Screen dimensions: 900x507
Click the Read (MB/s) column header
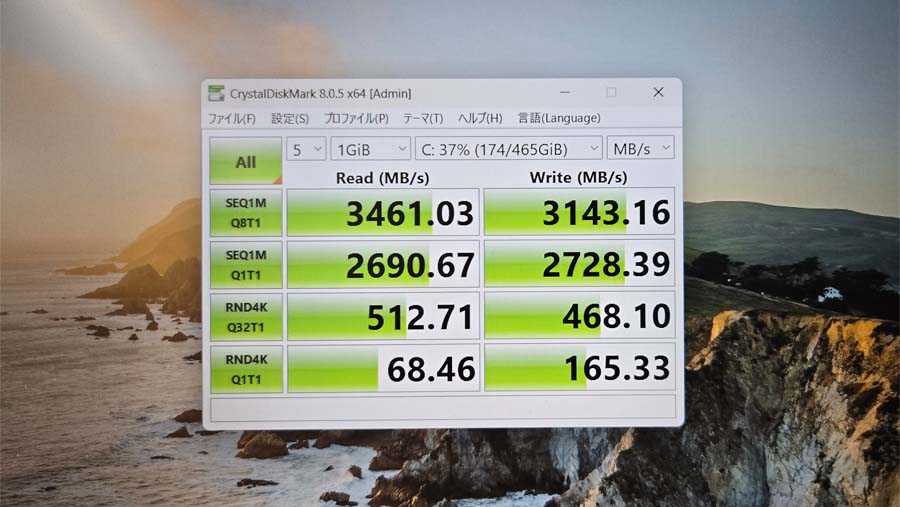(382, 178)
